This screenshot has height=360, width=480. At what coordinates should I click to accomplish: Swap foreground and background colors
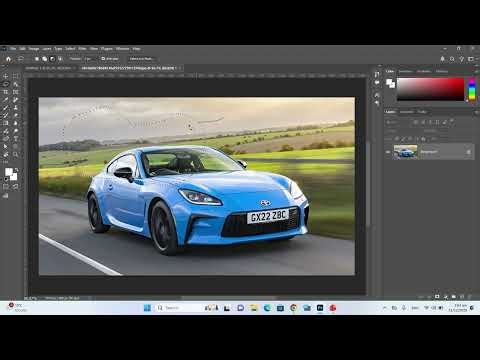pyautogui.click(x=16, y=170)
